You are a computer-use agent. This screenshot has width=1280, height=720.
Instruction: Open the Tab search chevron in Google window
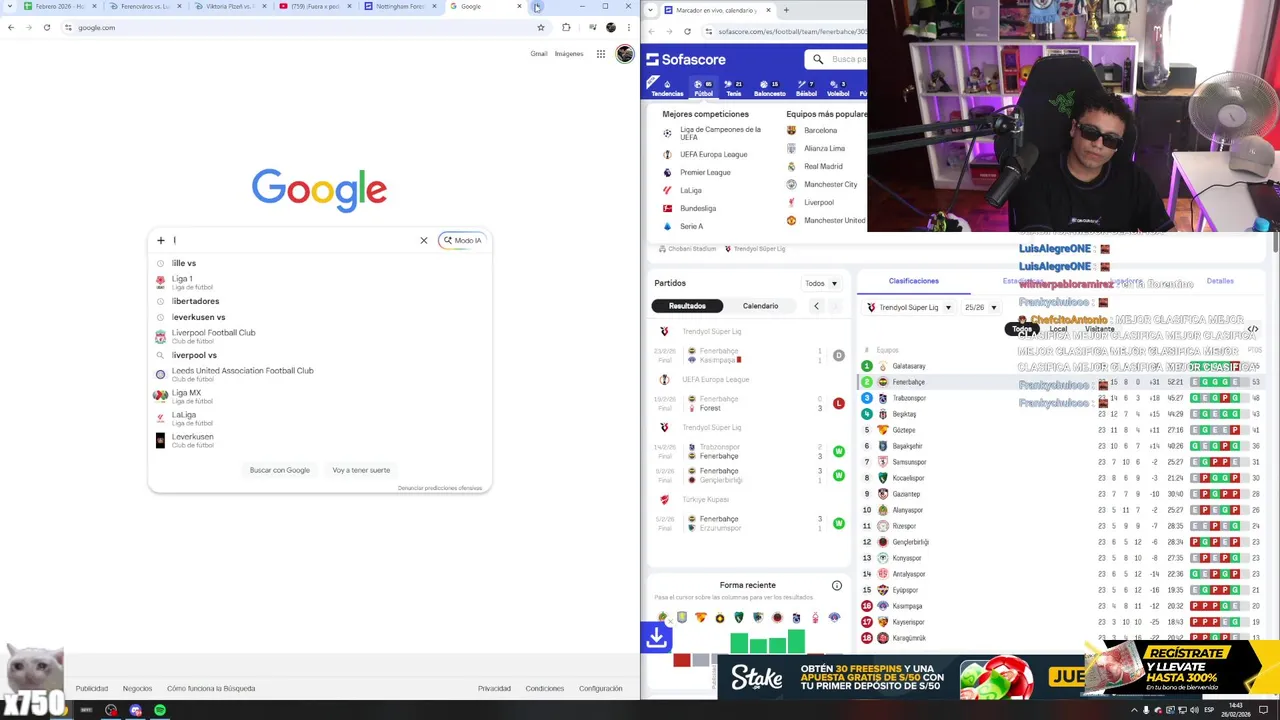click(10, 6)
